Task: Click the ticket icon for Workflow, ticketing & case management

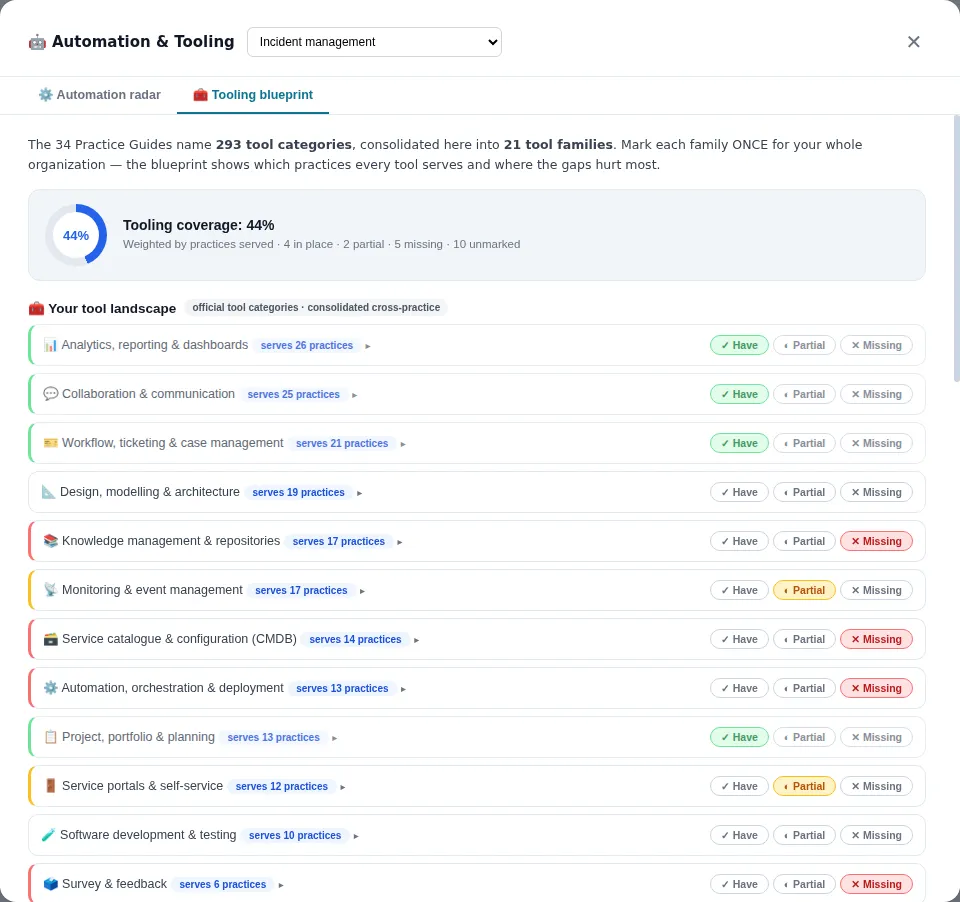Action: click(x=50, y=443)
